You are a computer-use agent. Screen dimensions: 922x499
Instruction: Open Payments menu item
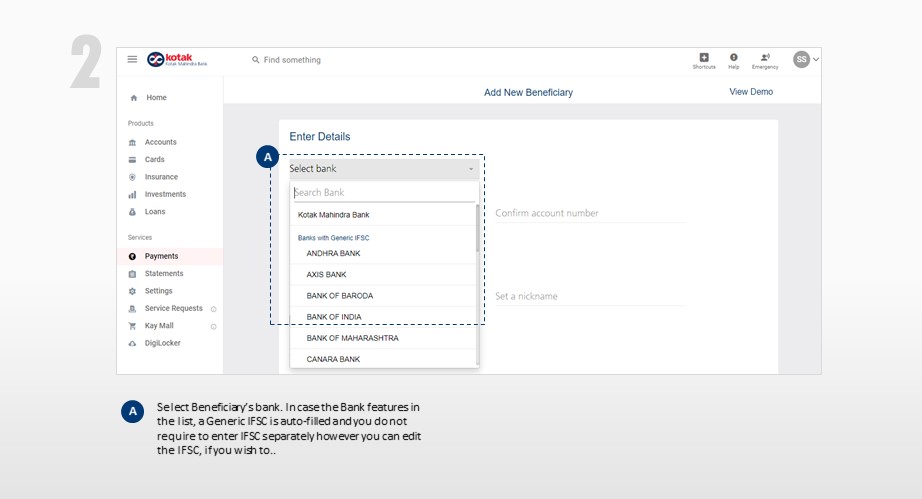170,256
